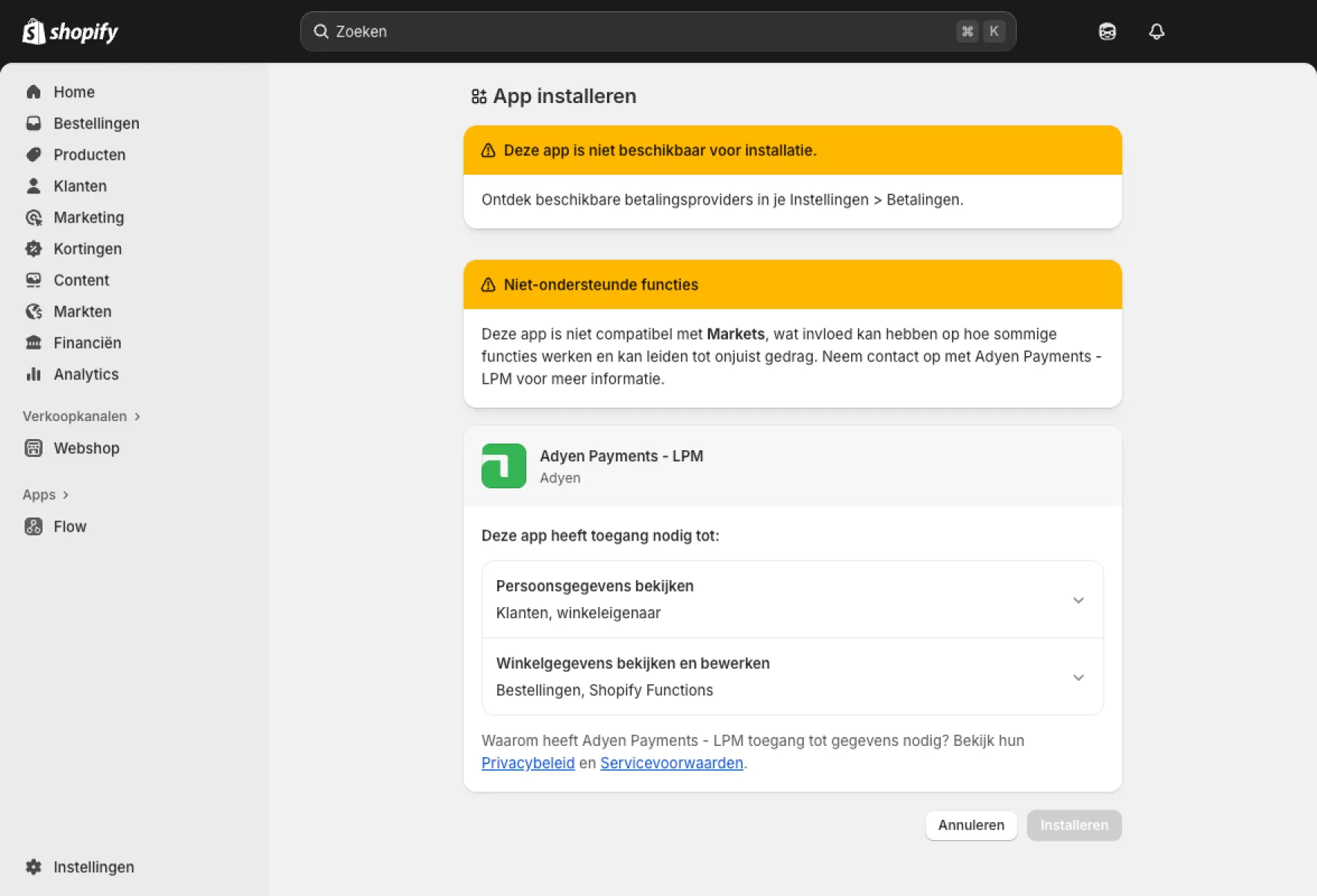This screenshot has height=896, width=1317.
Task: Click the Kortingen discount badge icon
Action: (34, 249)
